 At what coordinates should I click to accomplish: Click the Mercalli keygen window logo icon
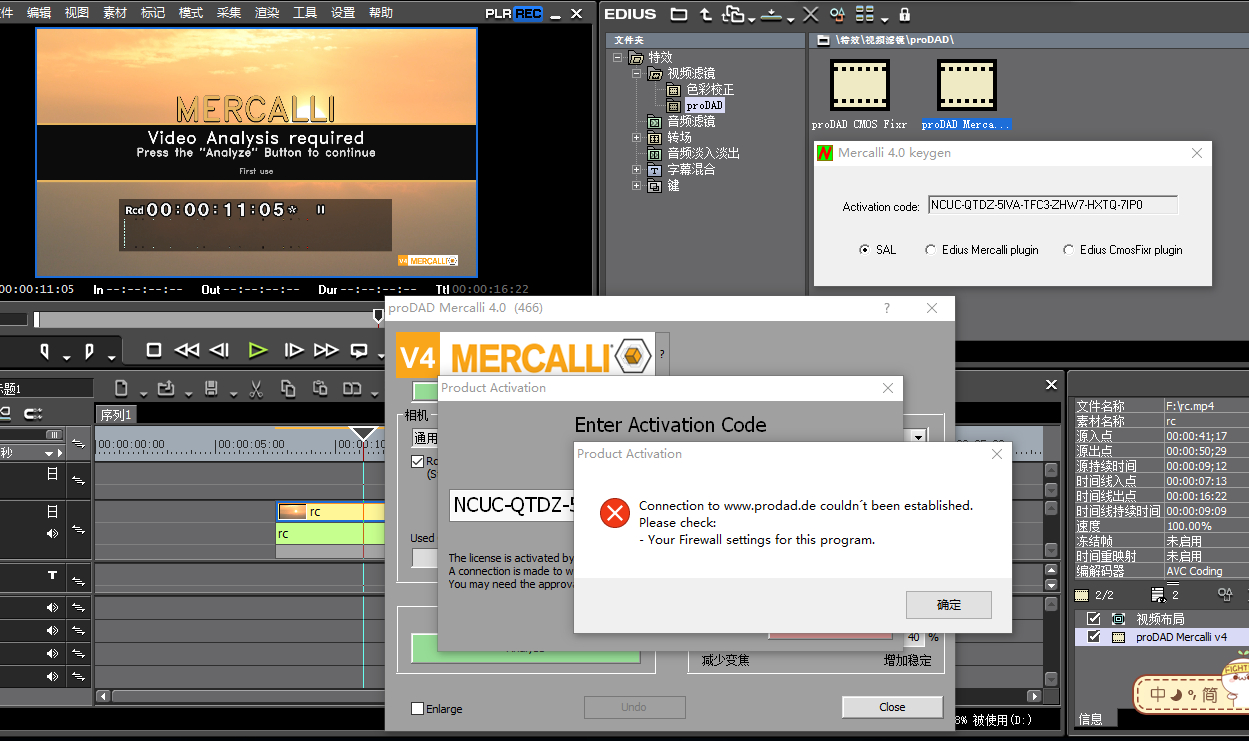[x=825, y=153]
